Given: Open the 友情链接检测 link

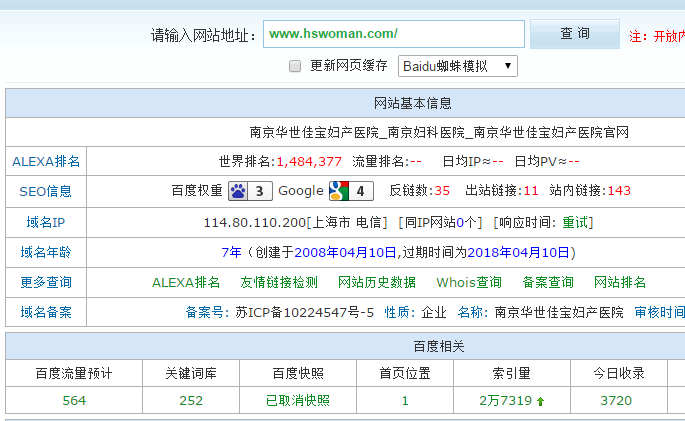Looking at the screenshot, I should click(x=279, y=282).
